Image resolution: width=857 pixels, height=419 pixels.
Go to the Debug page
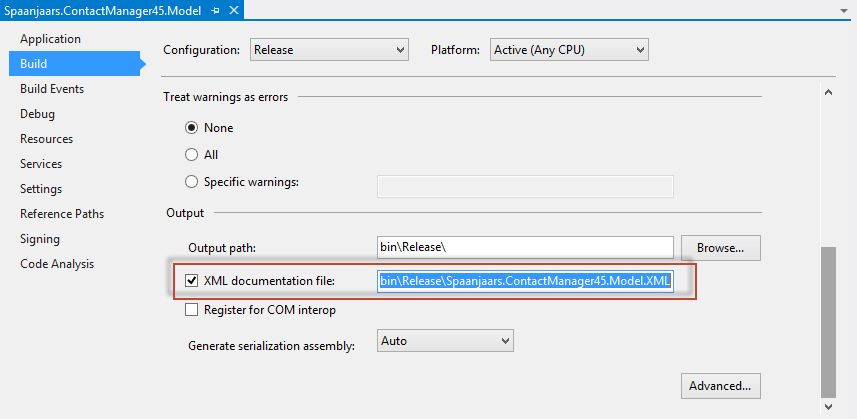point(37,114)
